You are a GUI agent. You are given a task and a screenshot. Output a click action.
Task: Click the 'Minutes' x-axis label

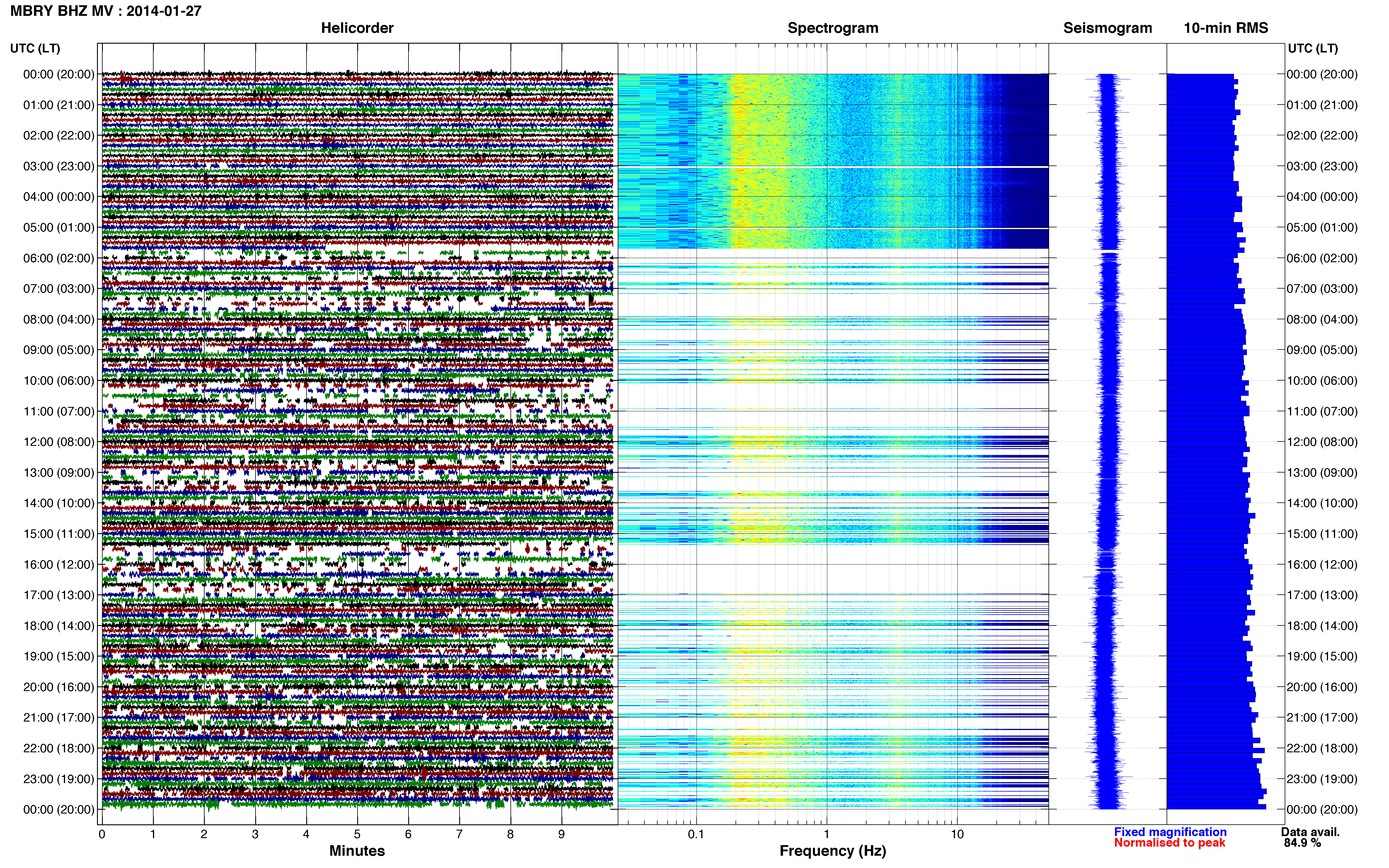pyautogui.click(x=357, y=851)
